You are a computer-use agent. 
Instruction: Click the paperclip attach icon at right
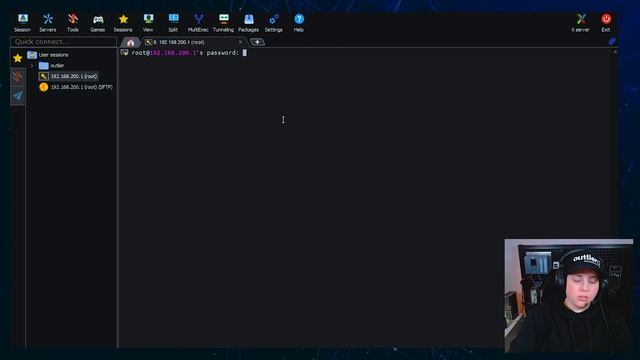coord(612,41)
